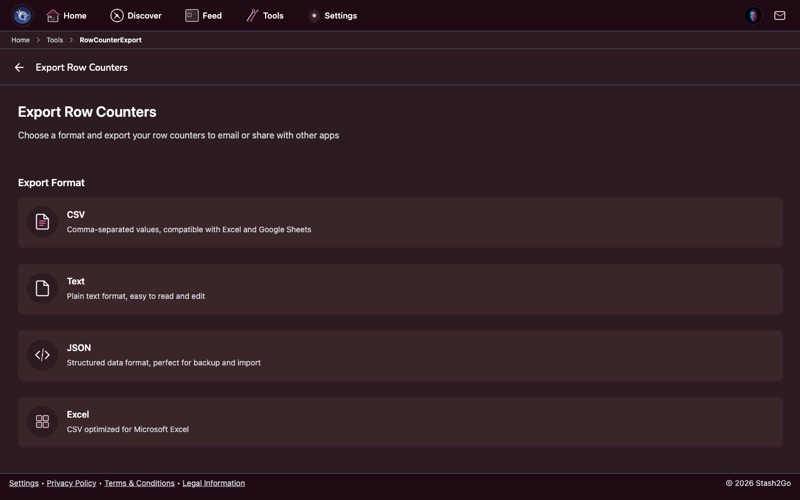Go to the Home tab
Image resolution: width=800 pixels, height=500 pixels.
point(66,16)
